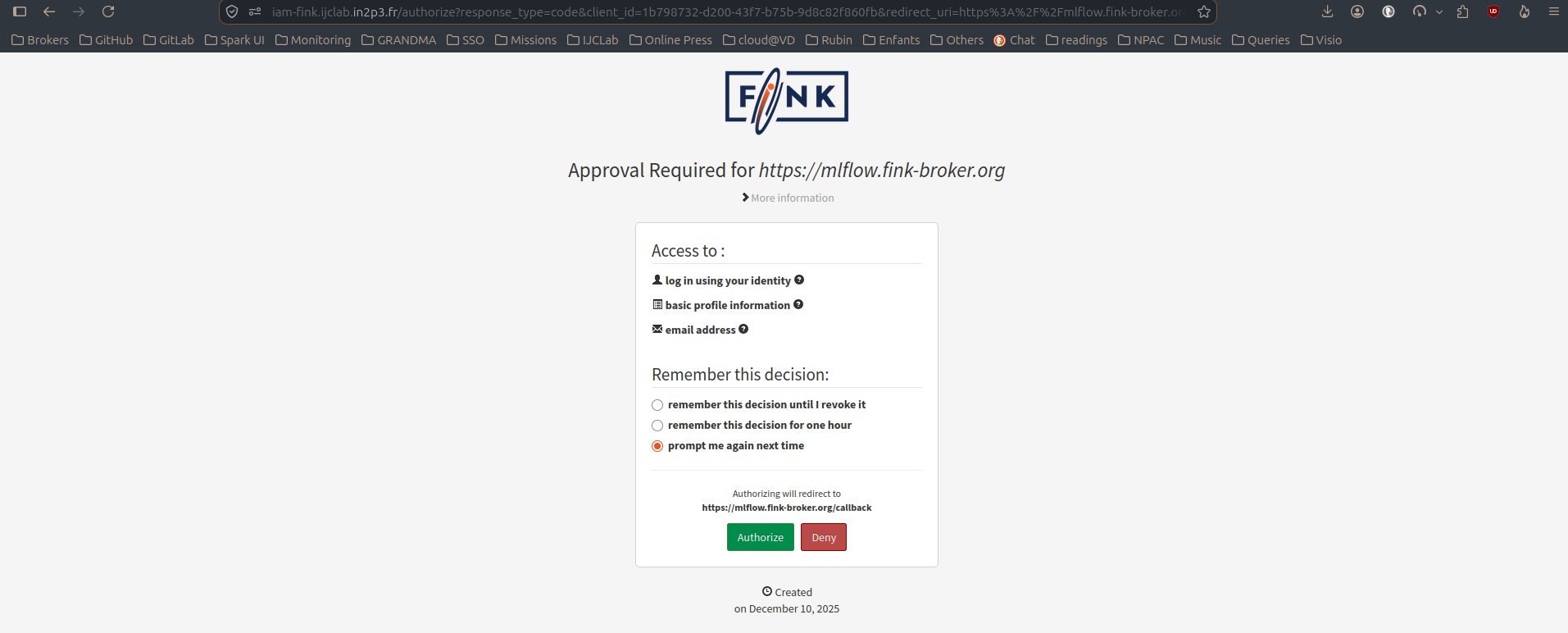Click the green Authorize button
The image size is (1568, 633).
(x=761, y=537)
